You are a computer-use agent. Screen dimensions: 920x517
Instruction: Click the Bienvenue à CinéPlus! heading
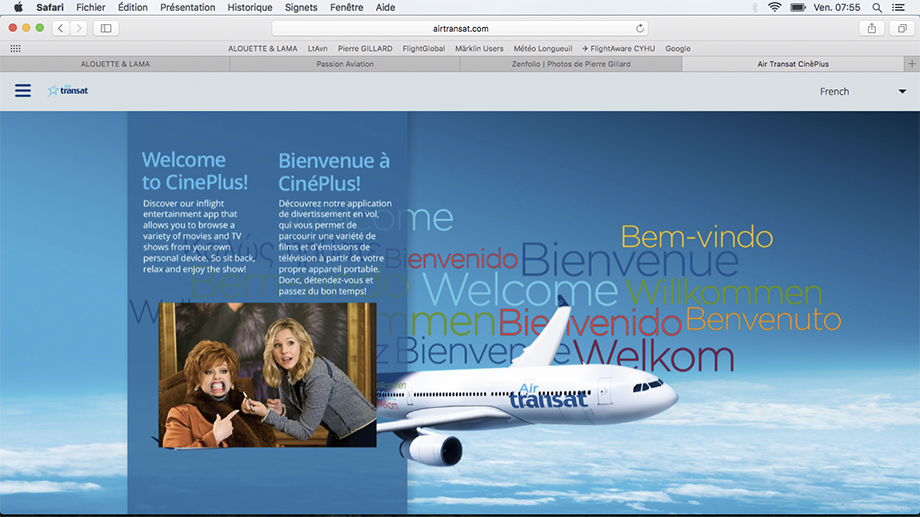(334, 171)
